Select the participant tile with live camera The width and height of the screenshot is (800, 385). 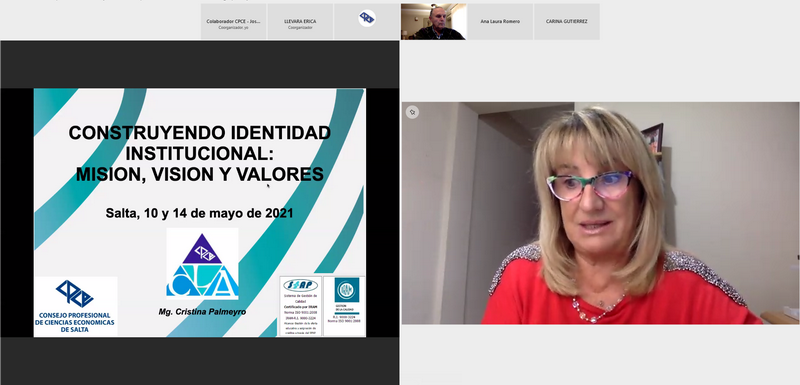[x=433, y=21]
